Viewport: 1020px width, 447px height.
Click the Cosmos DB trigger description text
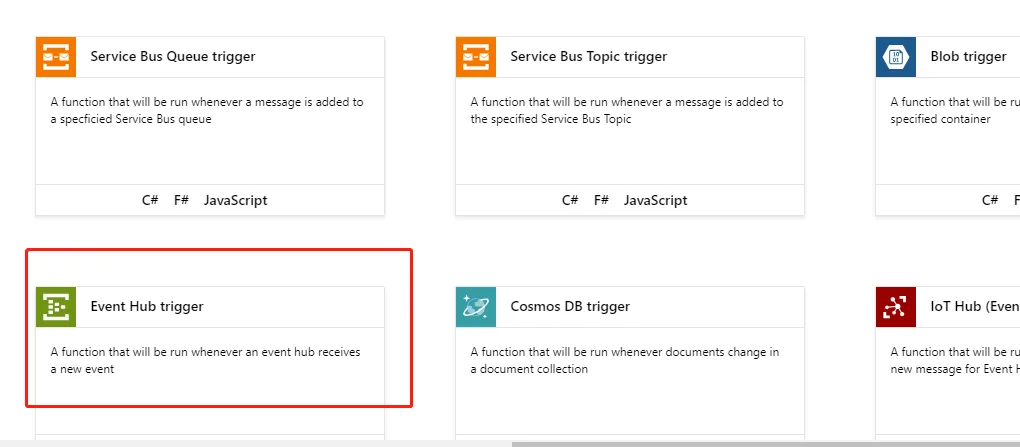click(x=624, y=360)
